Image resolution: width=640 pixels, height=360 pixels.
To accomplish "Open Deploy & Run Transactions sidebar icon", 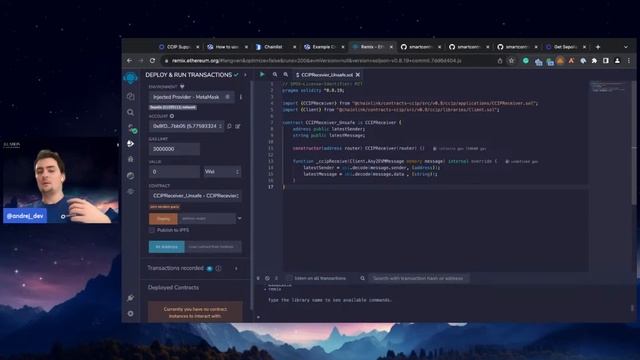I will pos(131,144).
